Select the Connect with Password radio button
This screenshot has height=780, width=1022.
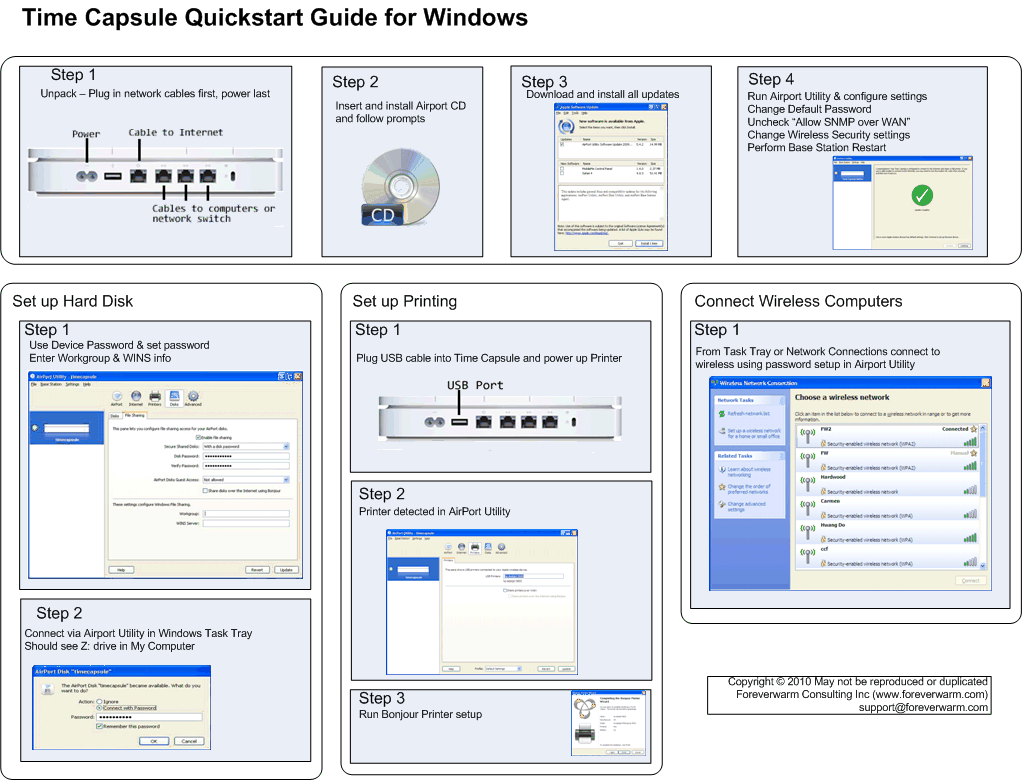tap(99, 708)
